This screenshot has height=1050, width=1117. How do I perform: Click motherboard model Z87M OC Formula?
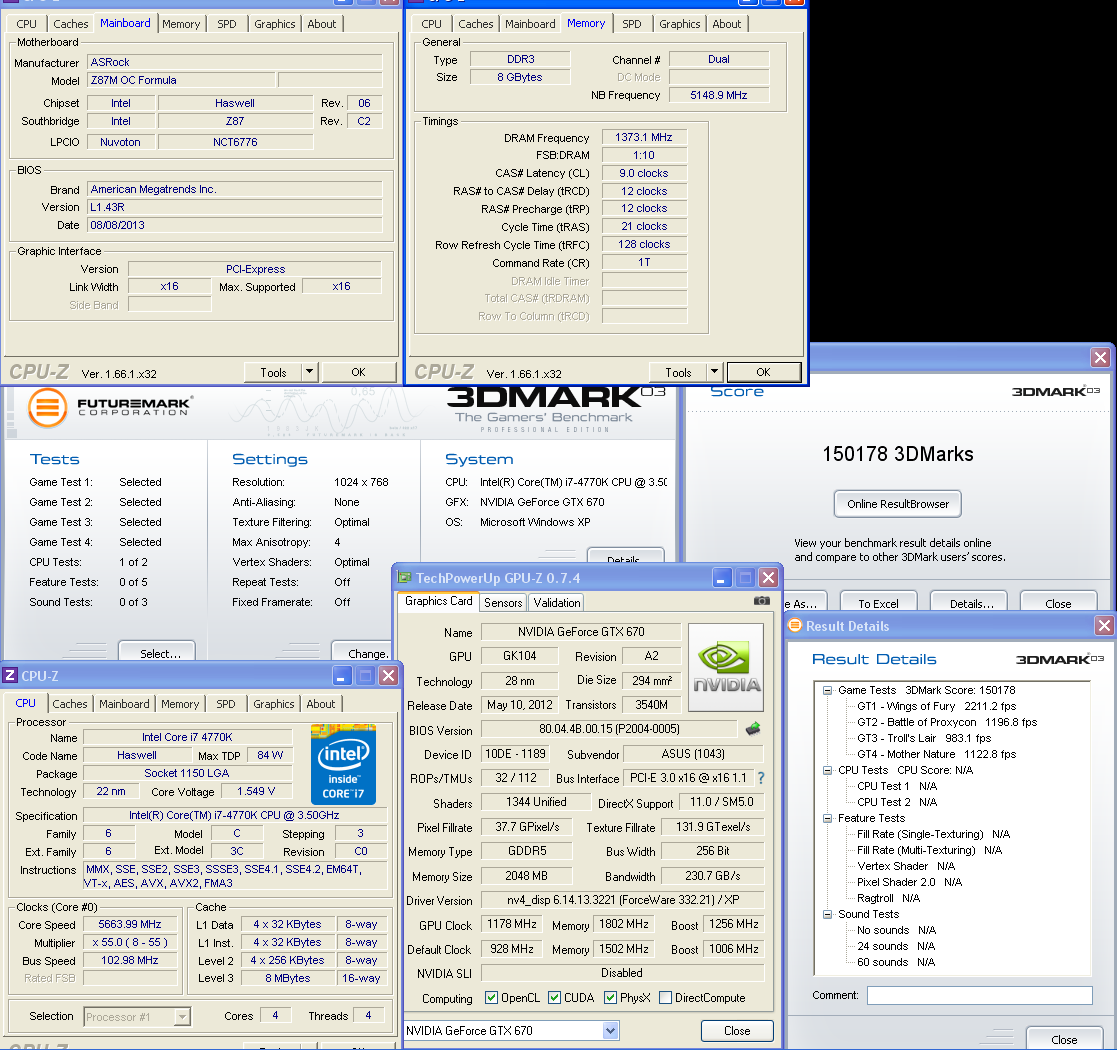pyautogui.click(x=181, y=80)
